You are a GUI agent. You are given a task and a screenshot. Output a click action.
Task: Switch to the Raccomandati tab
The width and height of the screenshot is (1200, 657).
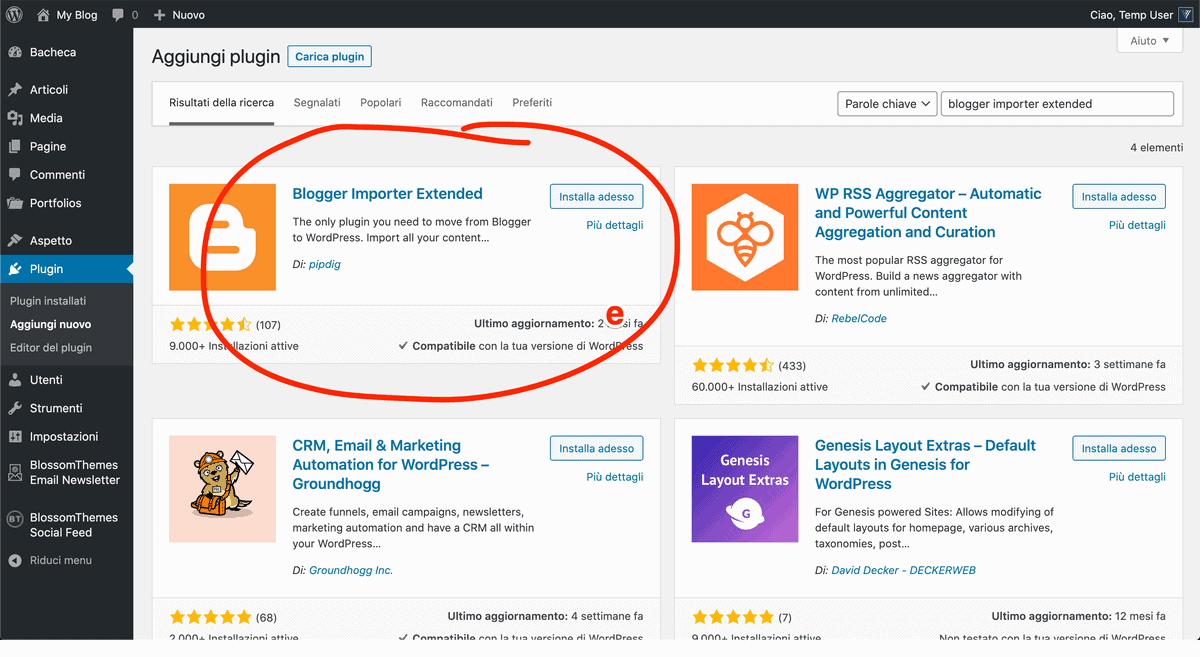click(457, 103)
